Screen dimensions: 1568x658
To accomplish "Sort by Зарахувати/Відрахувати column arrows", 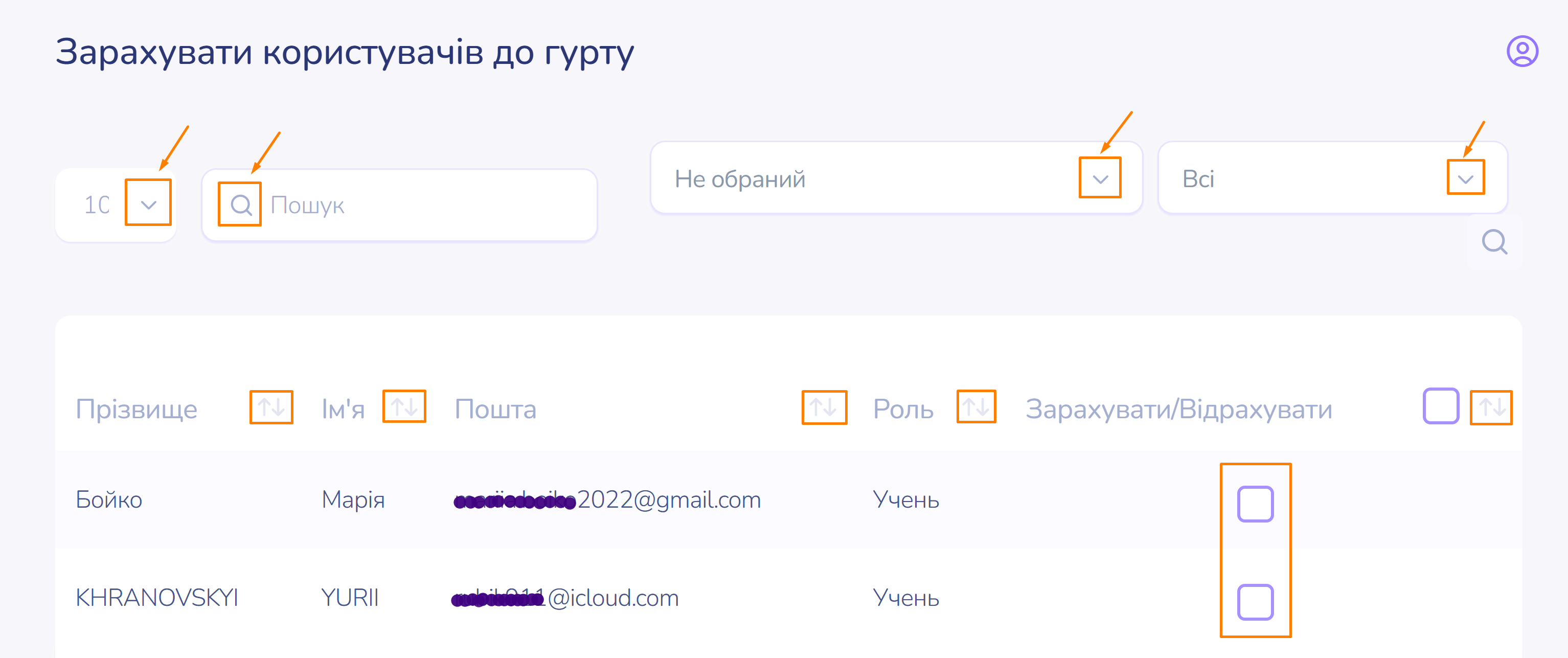I will (x=1491, y=407).
